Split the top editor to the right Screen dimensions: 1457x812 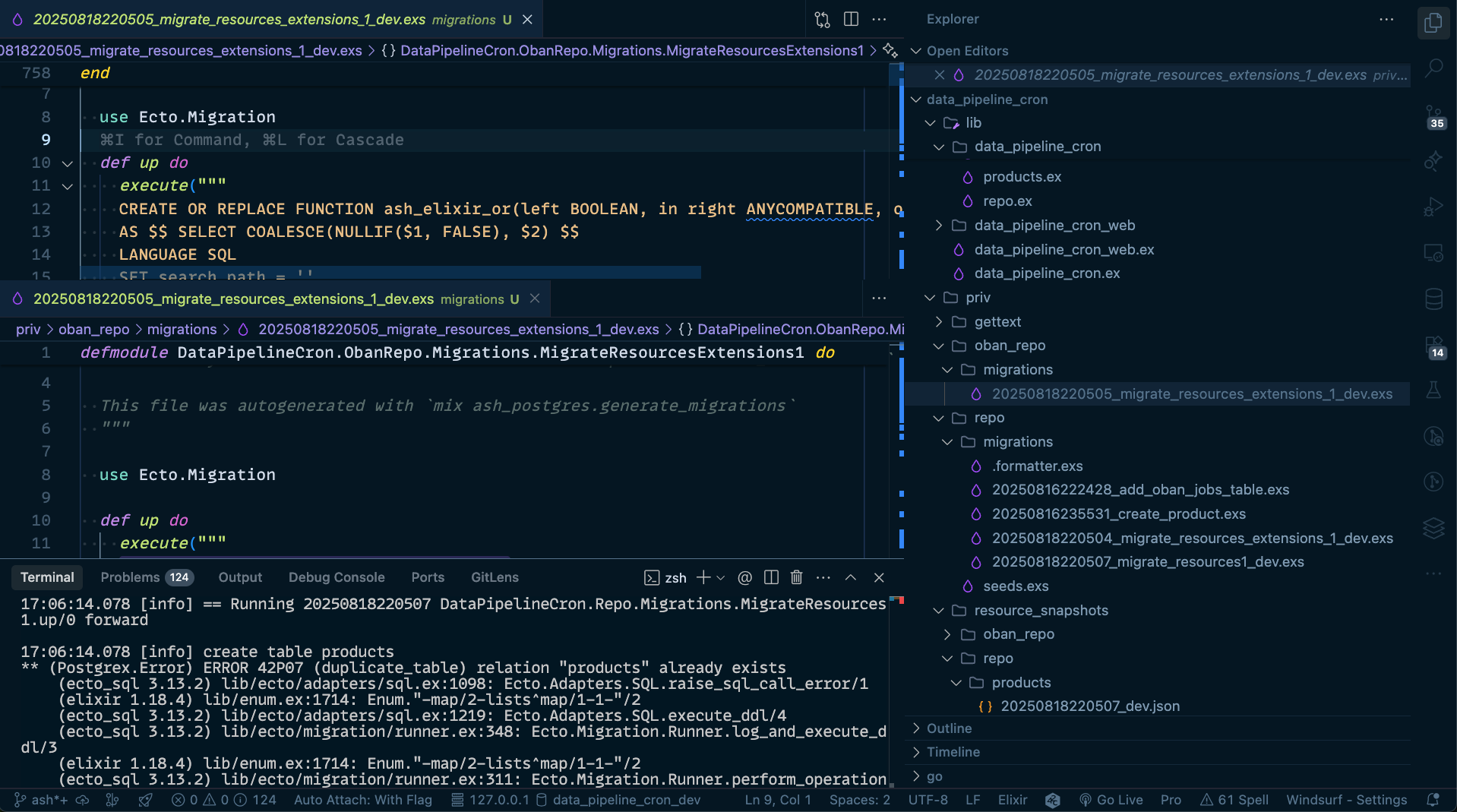(x=851, y=19)
